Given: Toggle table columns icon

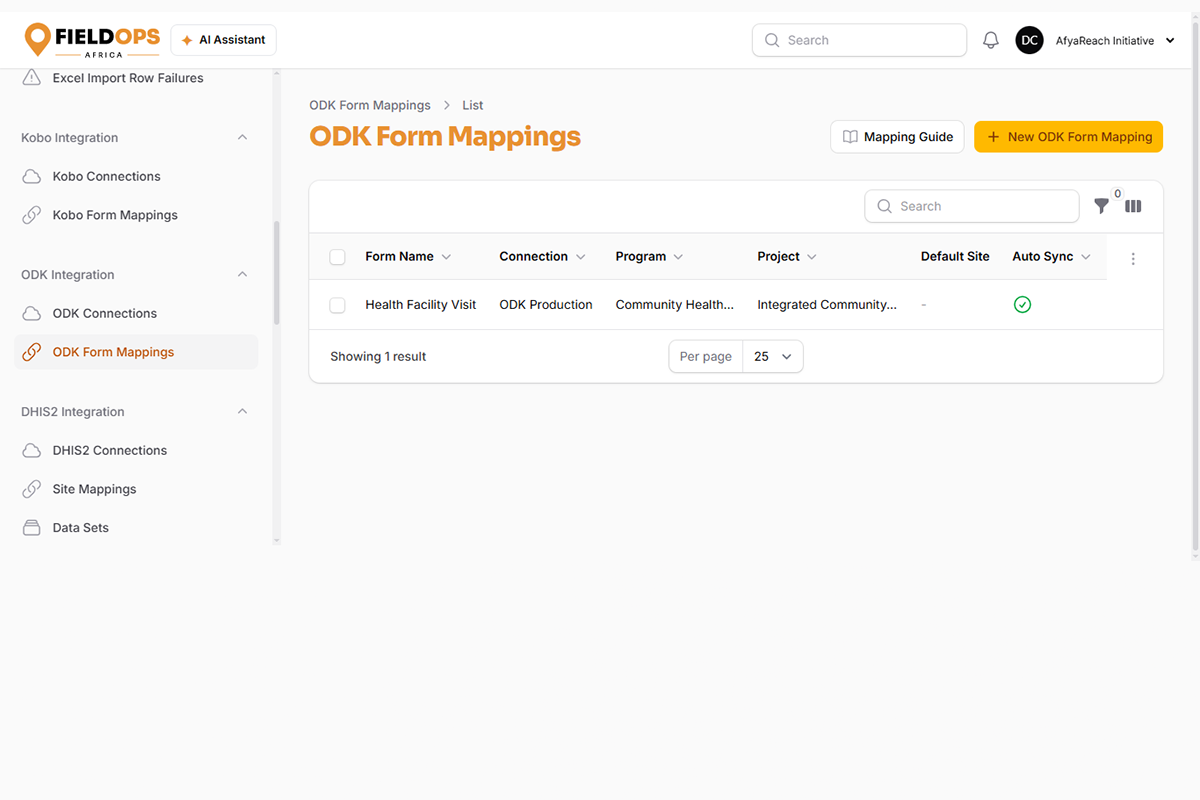Looking at the screenshot, I should [1133, 206].
